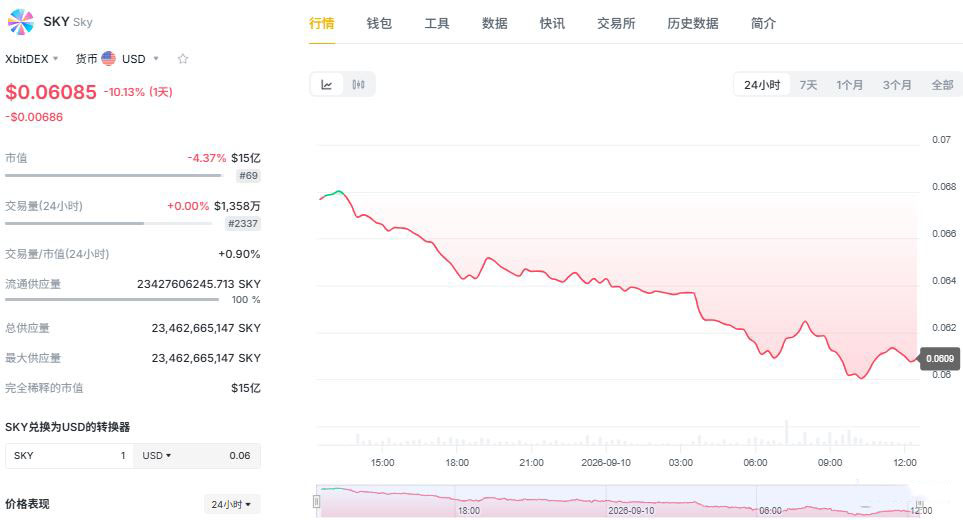963x520 pixels.
Task: Select the 7天 chart range
Action: point(808,85)
